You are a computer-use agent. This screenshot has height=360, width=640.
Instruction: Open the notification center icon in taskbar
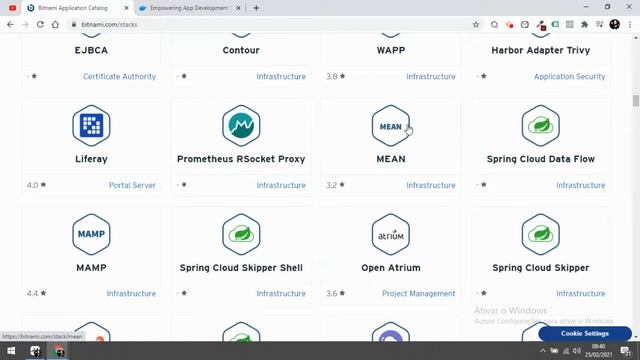pyautogui.click(x=626, y=351)
